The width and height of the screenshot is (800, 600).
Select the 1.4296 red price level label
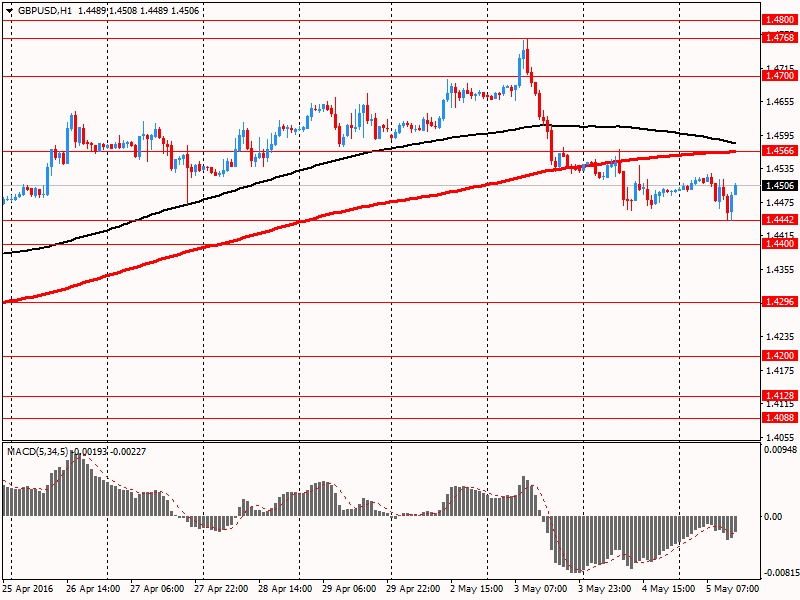click(780, 302)
